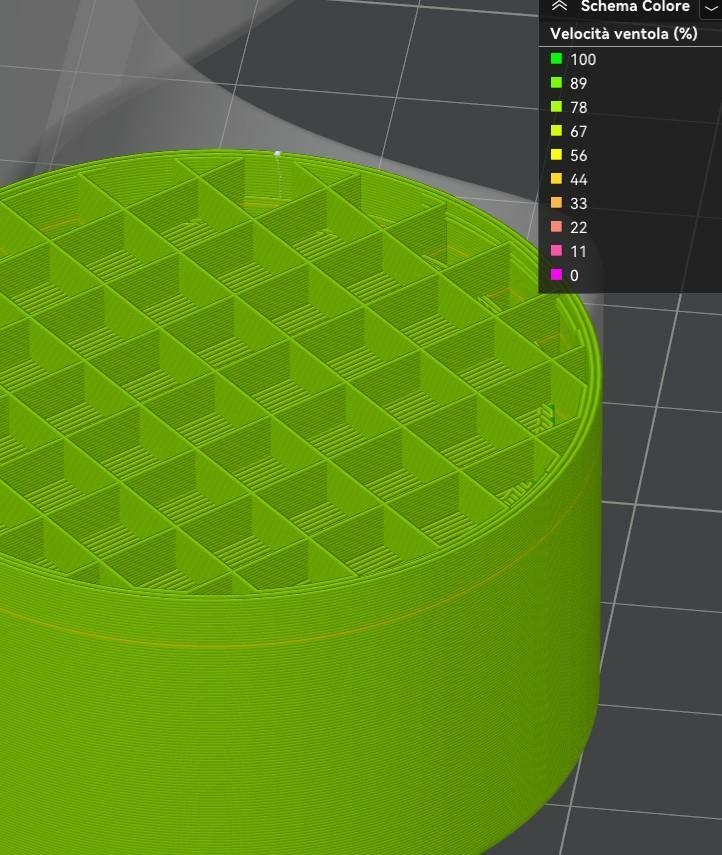Viewport: 722px width, 855px height.
Task: Click the 44 fan speed color swatch
Action: click(556, 178)
